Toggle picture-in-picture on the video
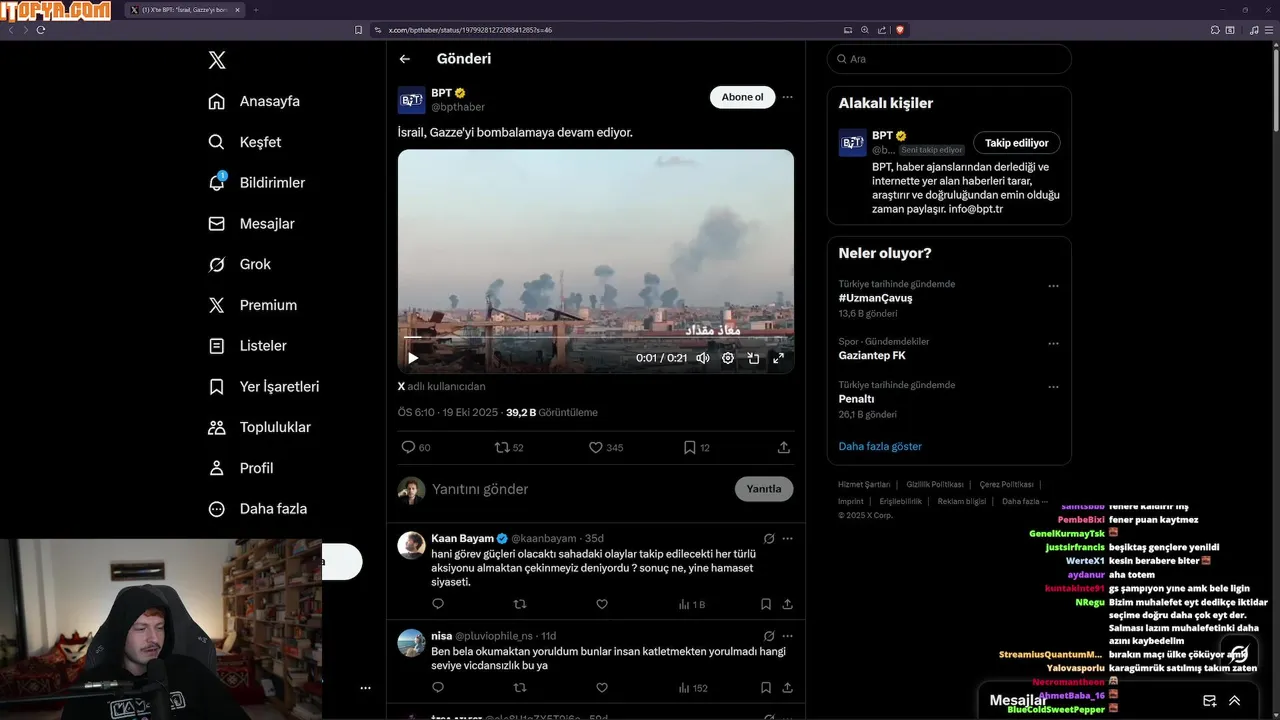This screenshot has width=1280, height=720. tap(753, 358)
